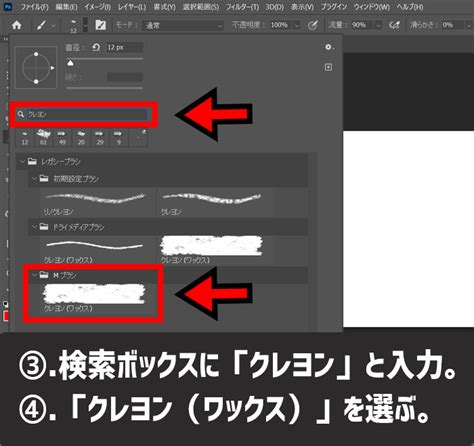Open the 滑らかさ 0% slider arrow
Viewport: 474px width, 446px height.
pyautogui.click(x=469, y=25)
